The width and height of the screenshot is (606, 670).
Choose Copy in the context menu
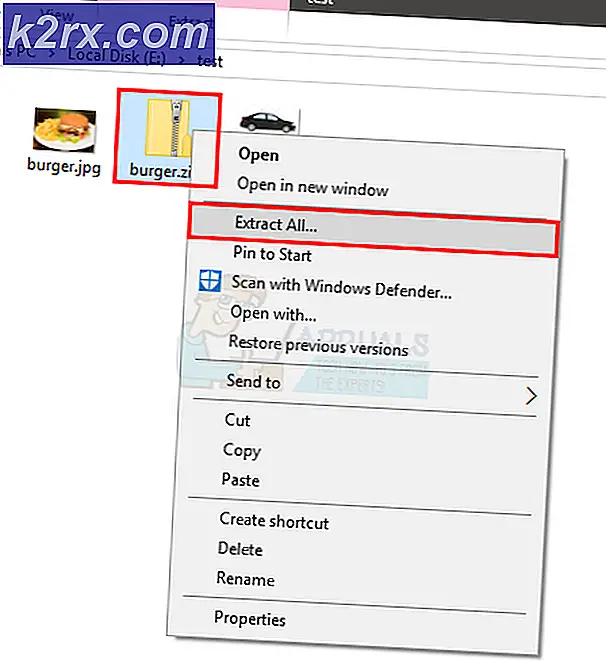(242, 450)
